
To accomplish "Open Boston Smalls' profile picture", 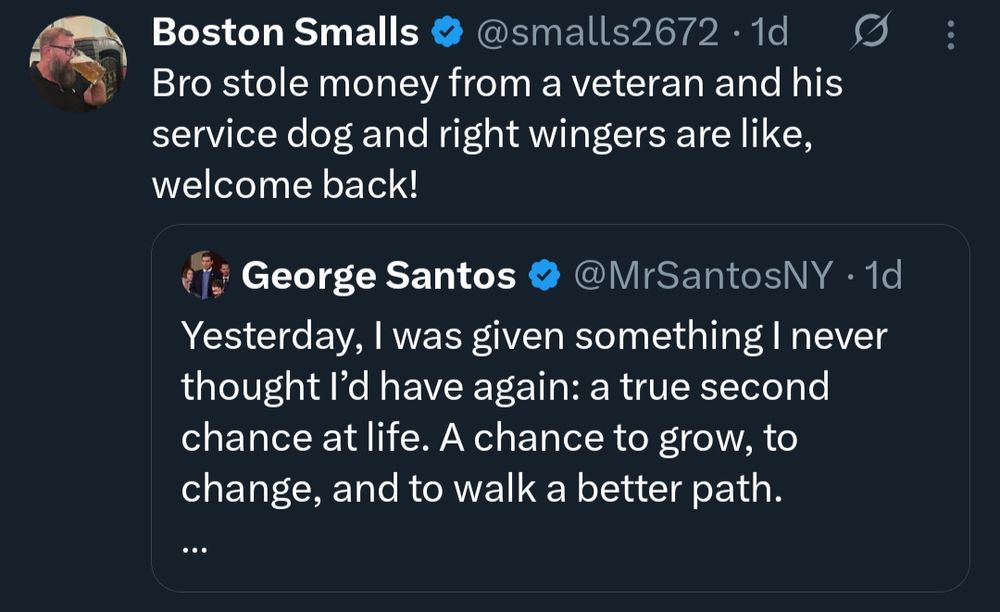I will coord(77,64).
